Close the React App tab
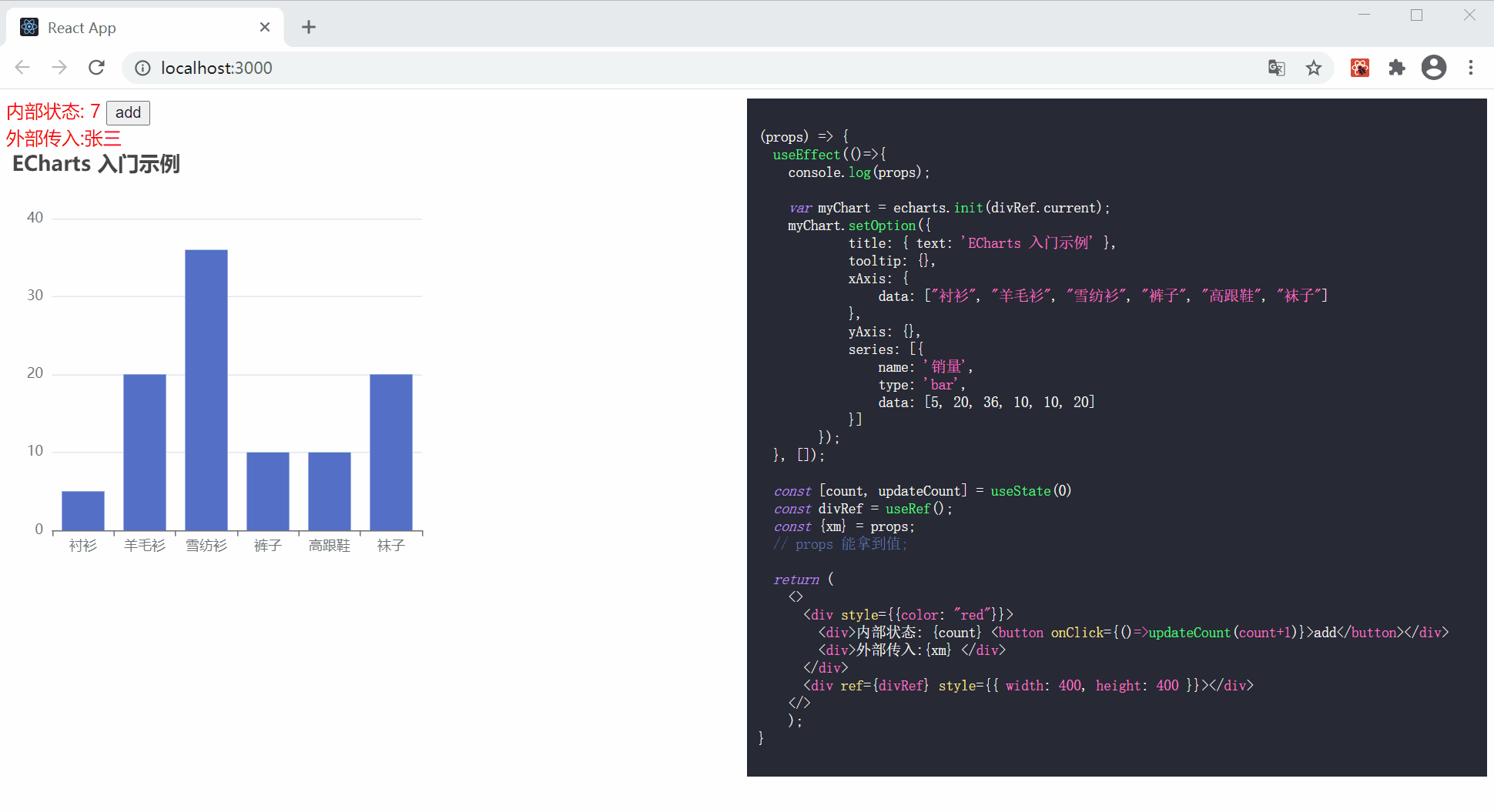This screenshot has height=812, width=1494. [265, 28]
